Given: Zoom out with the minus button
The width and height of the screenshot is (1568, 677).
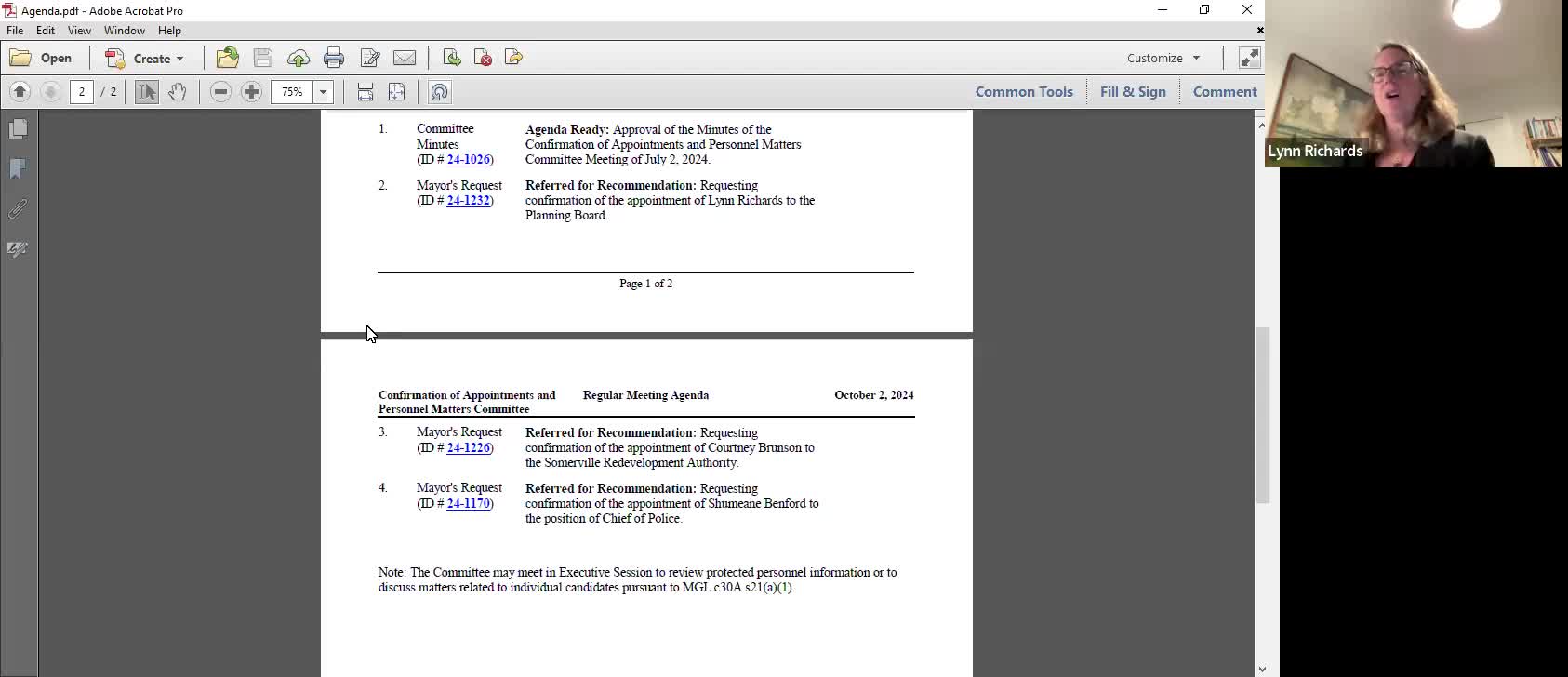Looking at the screenshot, I should [x=220, y=91].
